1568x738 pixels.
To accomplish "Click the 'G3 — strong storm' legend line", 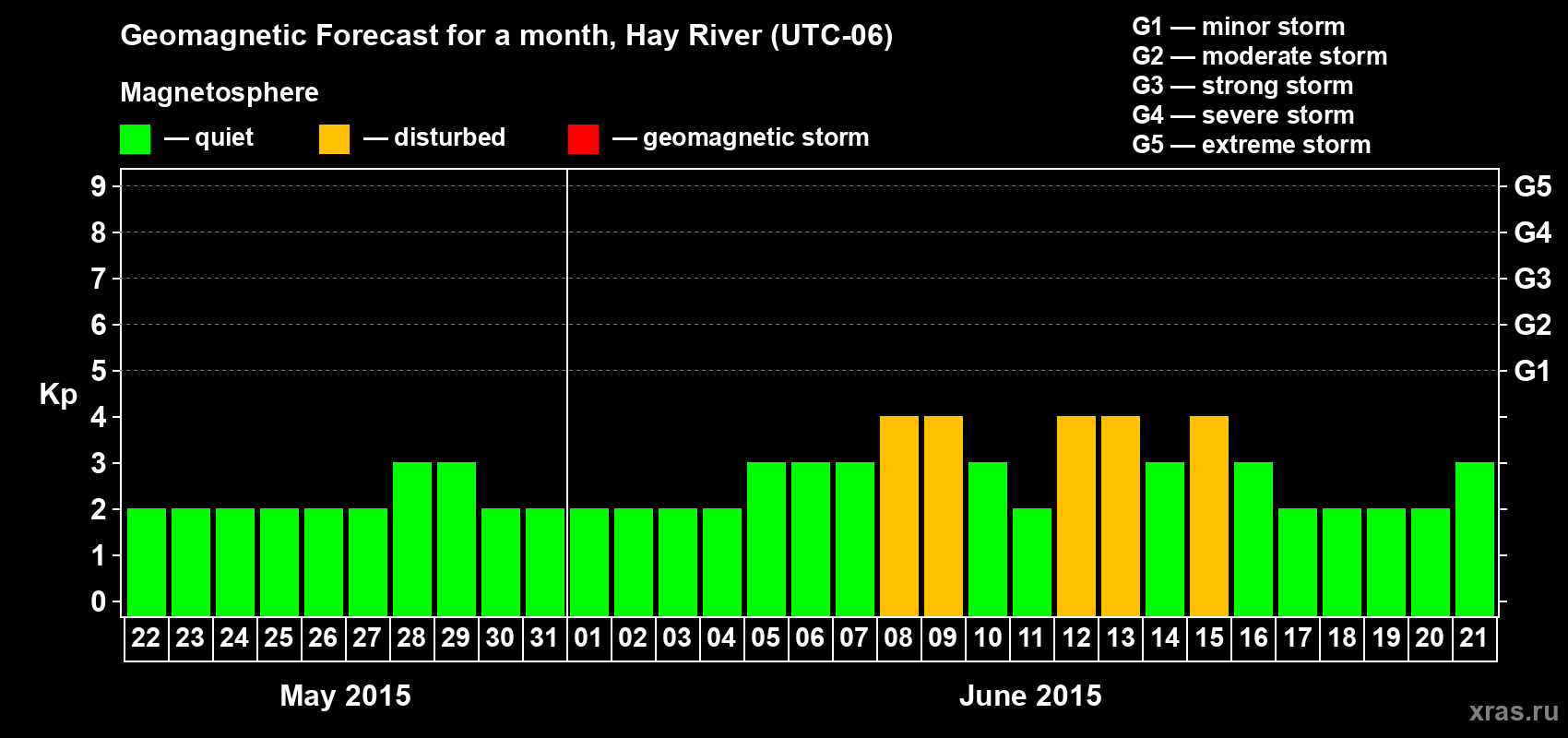I will click(x=1242, y=86).
